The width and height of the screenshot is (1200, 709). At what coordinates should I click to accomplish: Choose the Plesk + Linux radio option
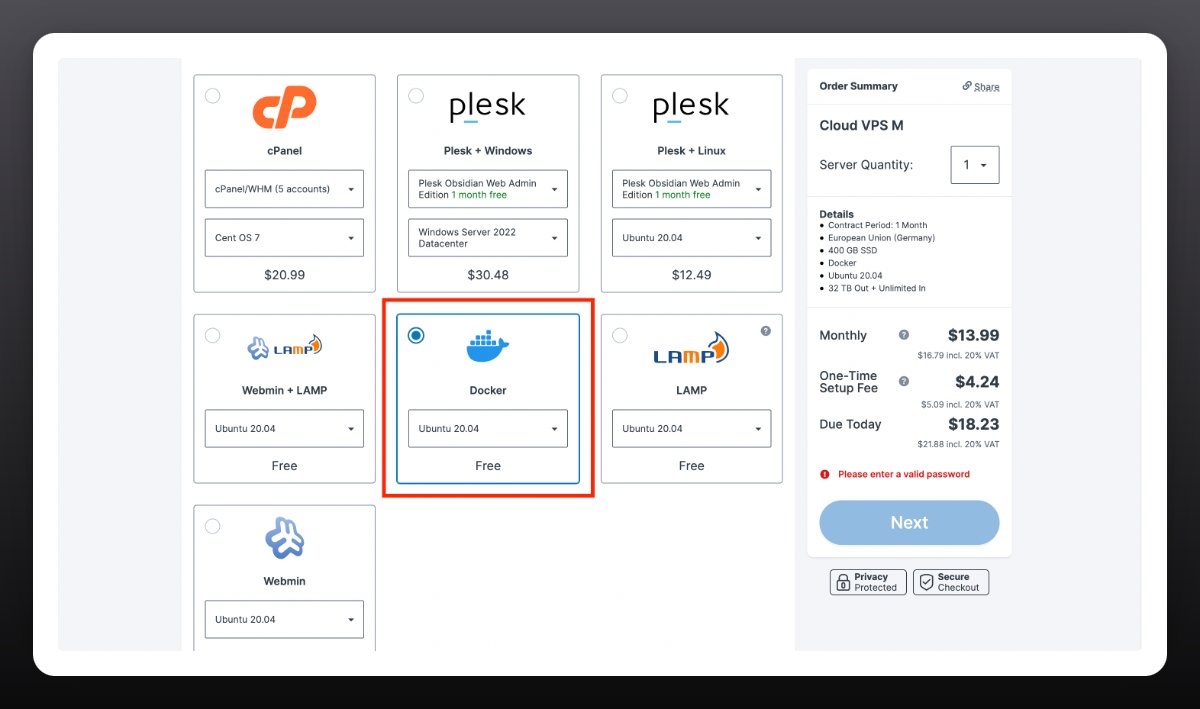[620, 96]
